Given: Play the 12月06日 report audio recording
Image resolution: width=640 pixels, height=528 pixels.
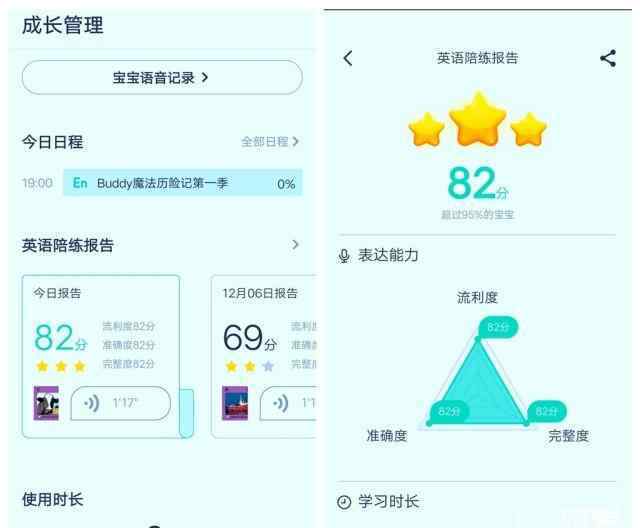Looking at the screenshot, I should [x=288, y=403].
